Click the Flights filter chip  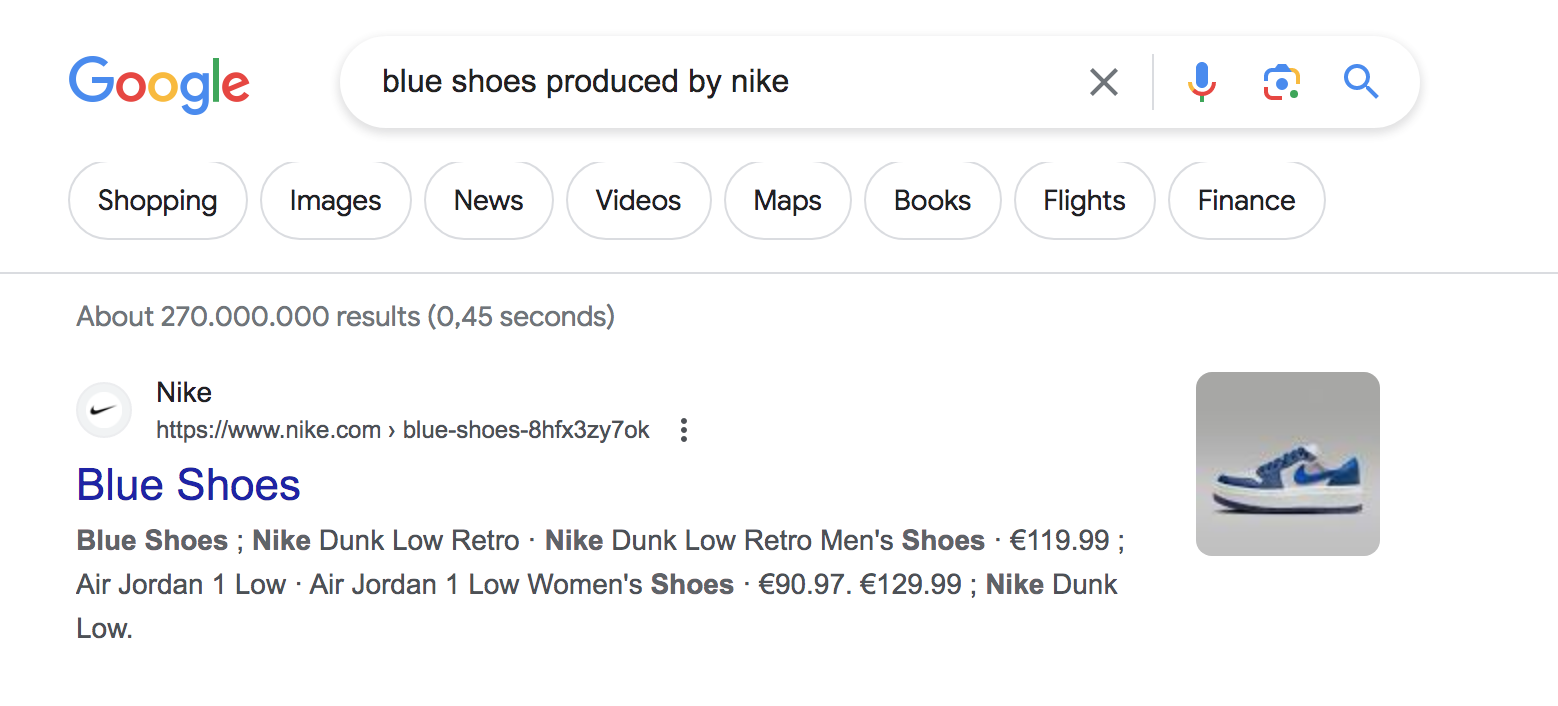click(1084, 200)
